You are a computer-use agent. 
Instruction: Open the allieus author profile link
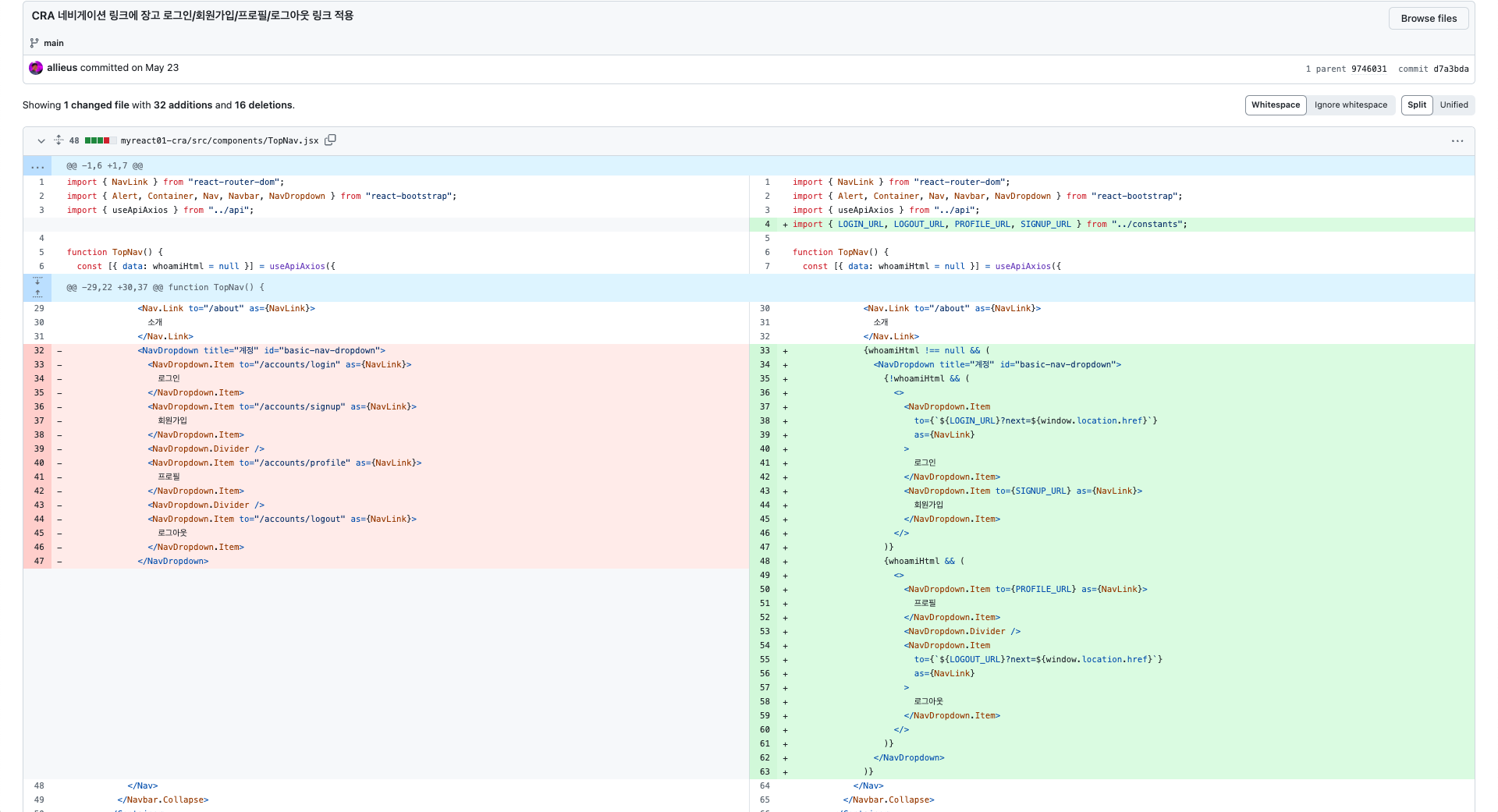pyautogui.click(x=62, y=68)
